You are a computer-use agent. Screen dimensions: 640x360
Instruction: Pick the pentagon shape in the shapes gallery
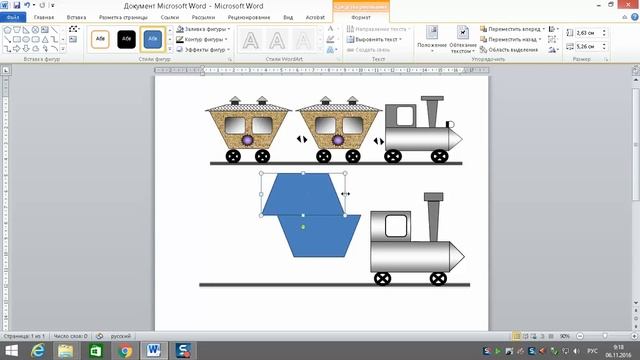click(x=7, y=30)
